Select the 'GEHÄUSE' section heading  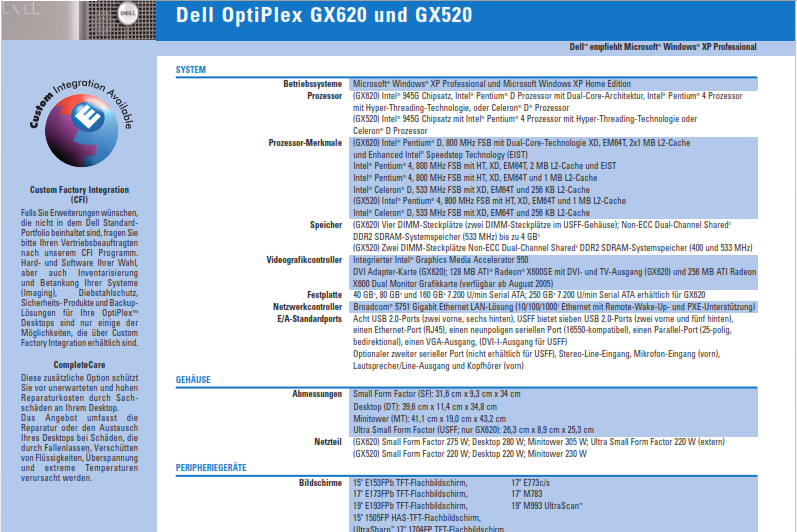193,380
